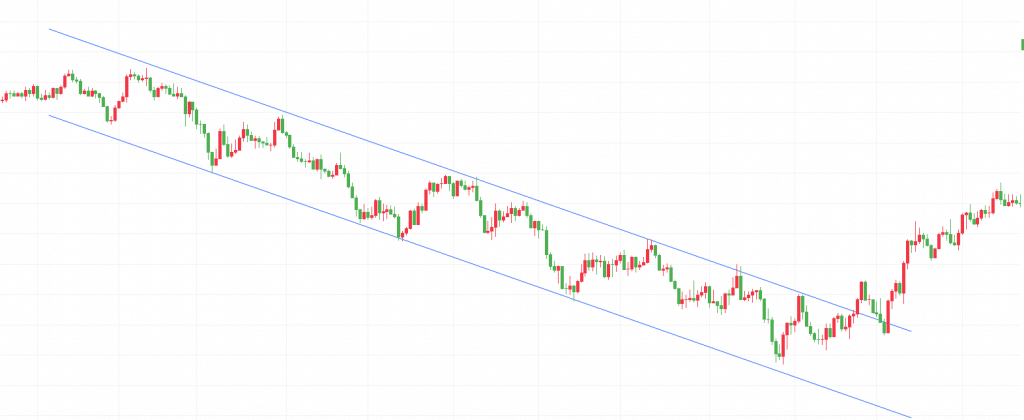Click the green marker at the right edge

(x=1021, y=43)
